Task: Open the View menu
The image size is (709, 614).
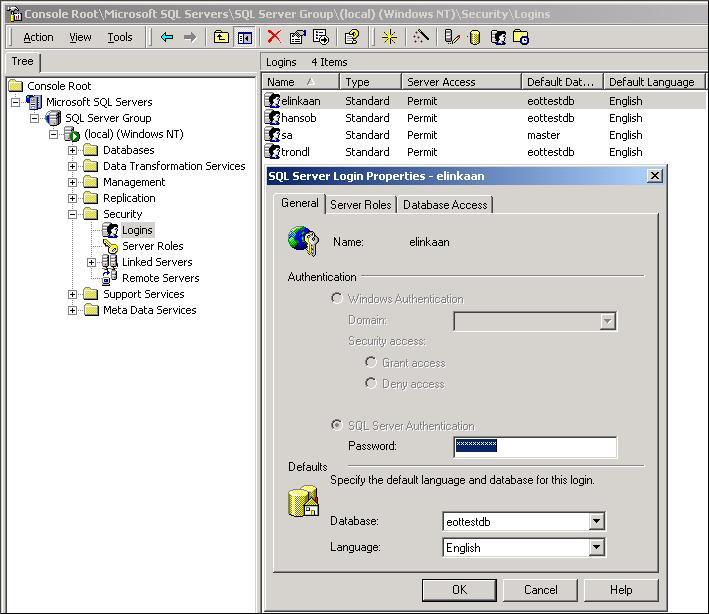Action: coord(80,37)
